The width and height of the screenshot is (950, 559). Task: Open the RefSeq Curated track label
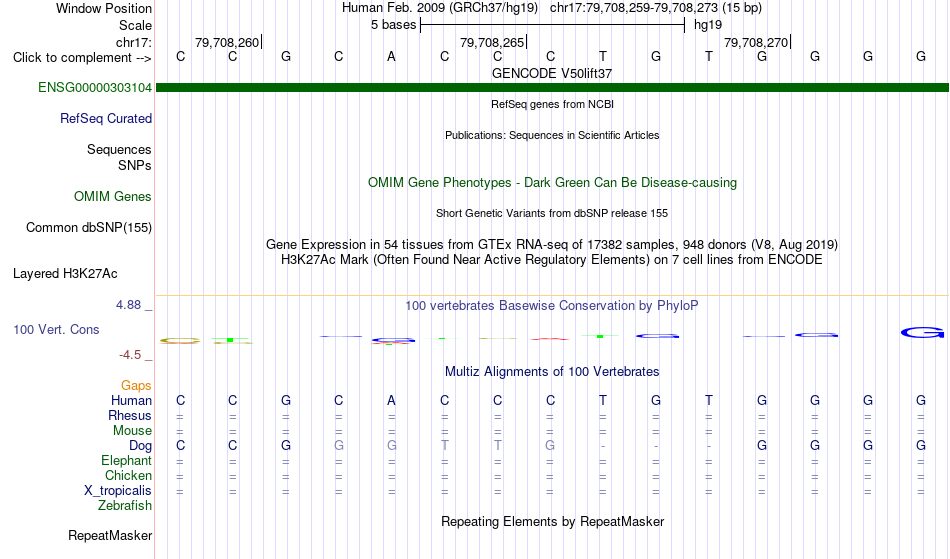tap(106, 119)
